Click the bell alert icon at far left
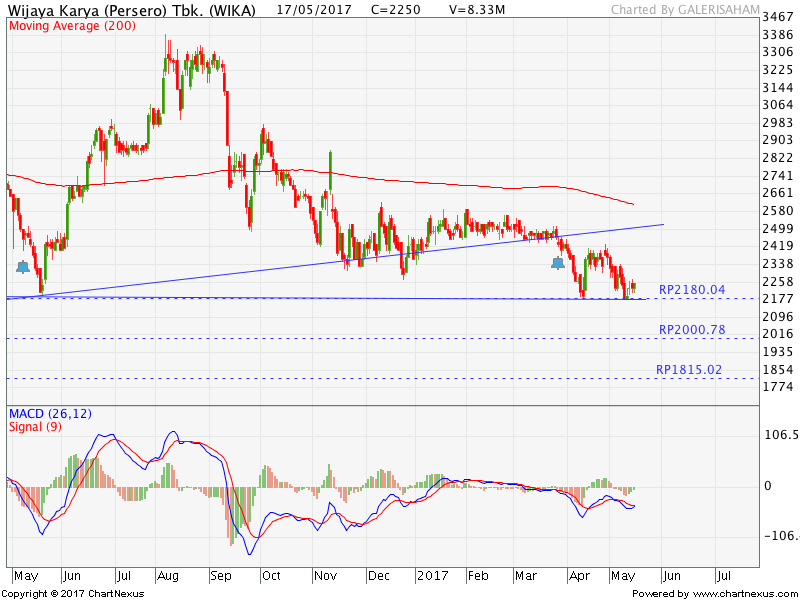The image size is (800, 600). (x=23, y=266)
